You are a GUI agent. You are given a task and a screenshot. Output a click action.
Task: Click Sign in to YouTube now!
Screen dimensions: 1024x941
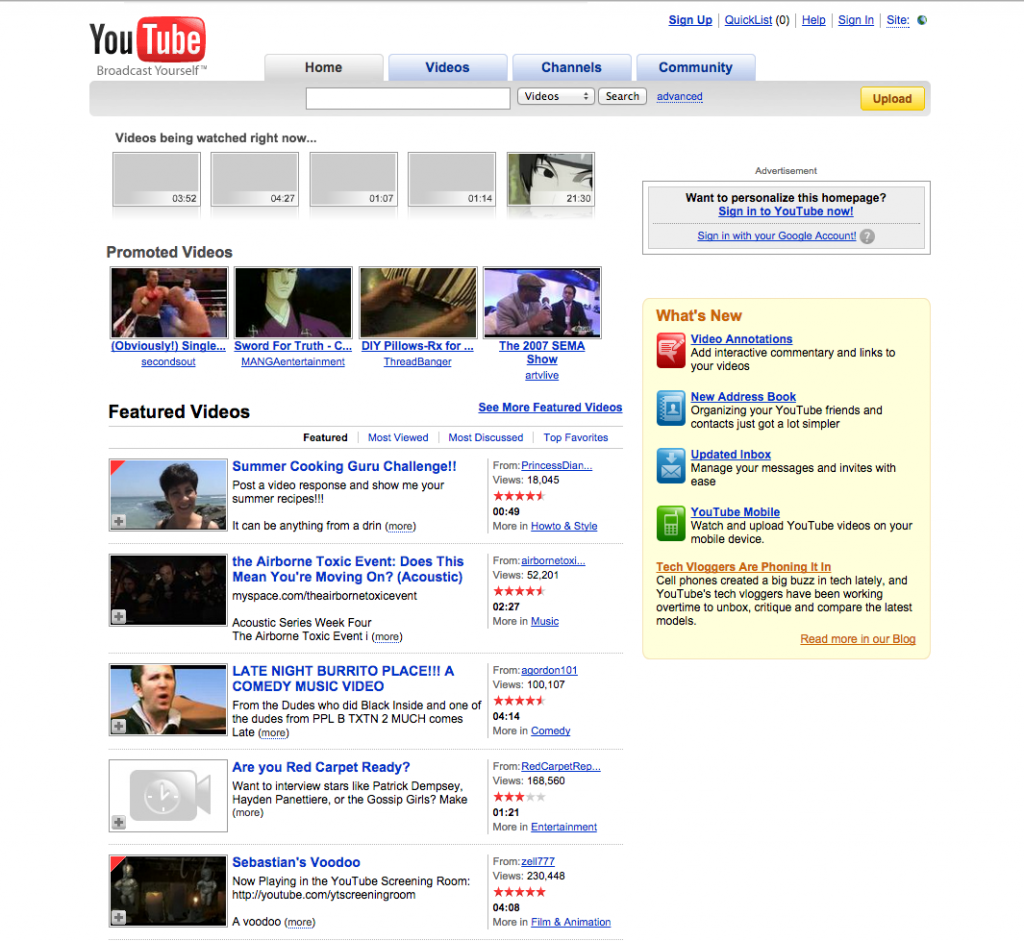786,212
